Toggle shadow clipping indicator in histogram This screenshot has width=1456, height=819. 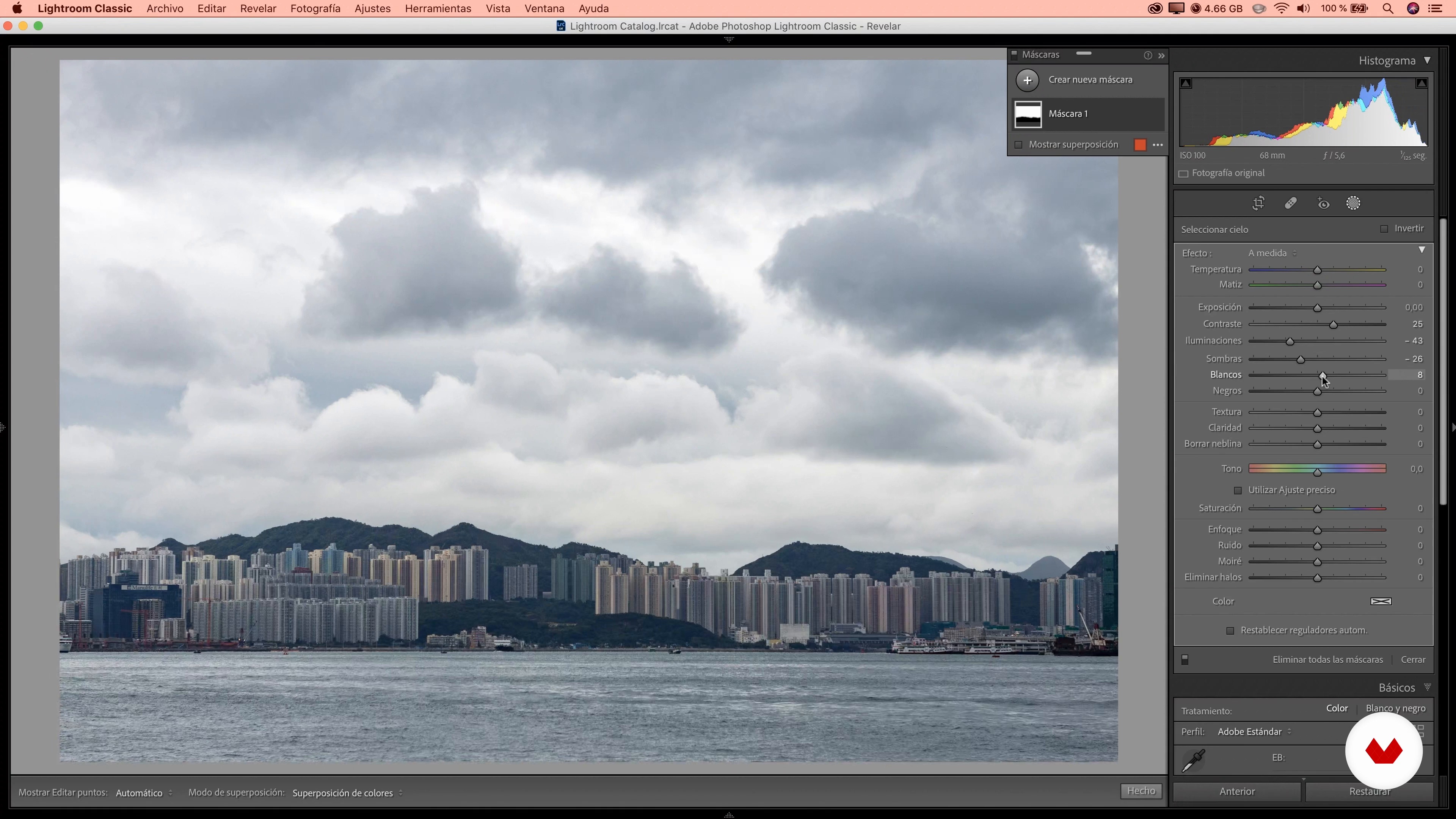pos(1186,84)
